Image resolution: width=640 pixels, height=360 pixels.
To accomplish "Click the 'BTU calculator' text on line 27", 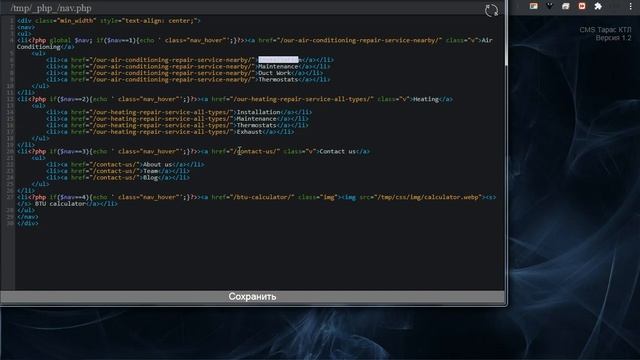I will point(60,204).
